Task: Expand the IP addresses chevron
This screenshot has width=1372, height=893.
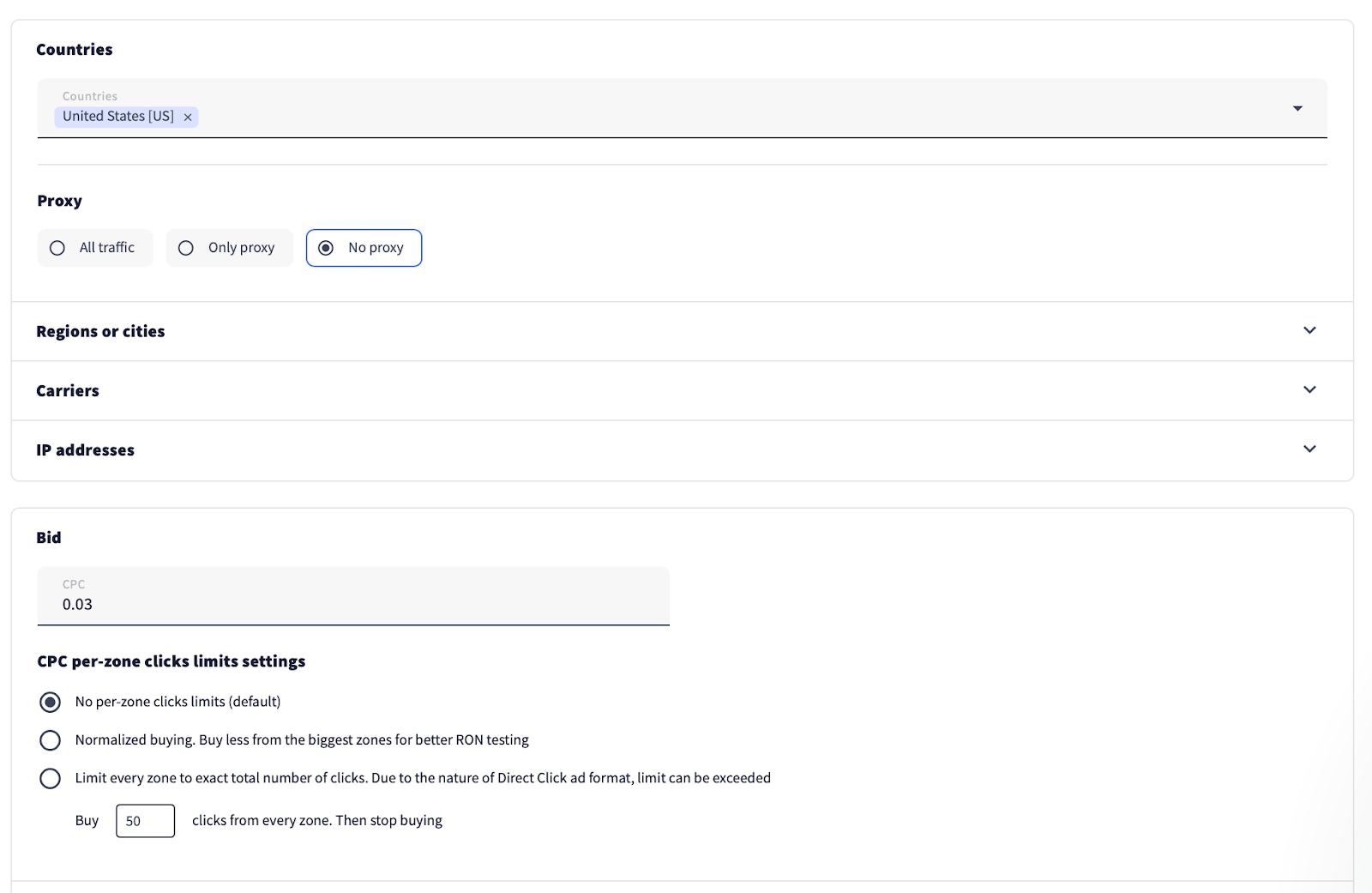Action: coord(1309,449)
